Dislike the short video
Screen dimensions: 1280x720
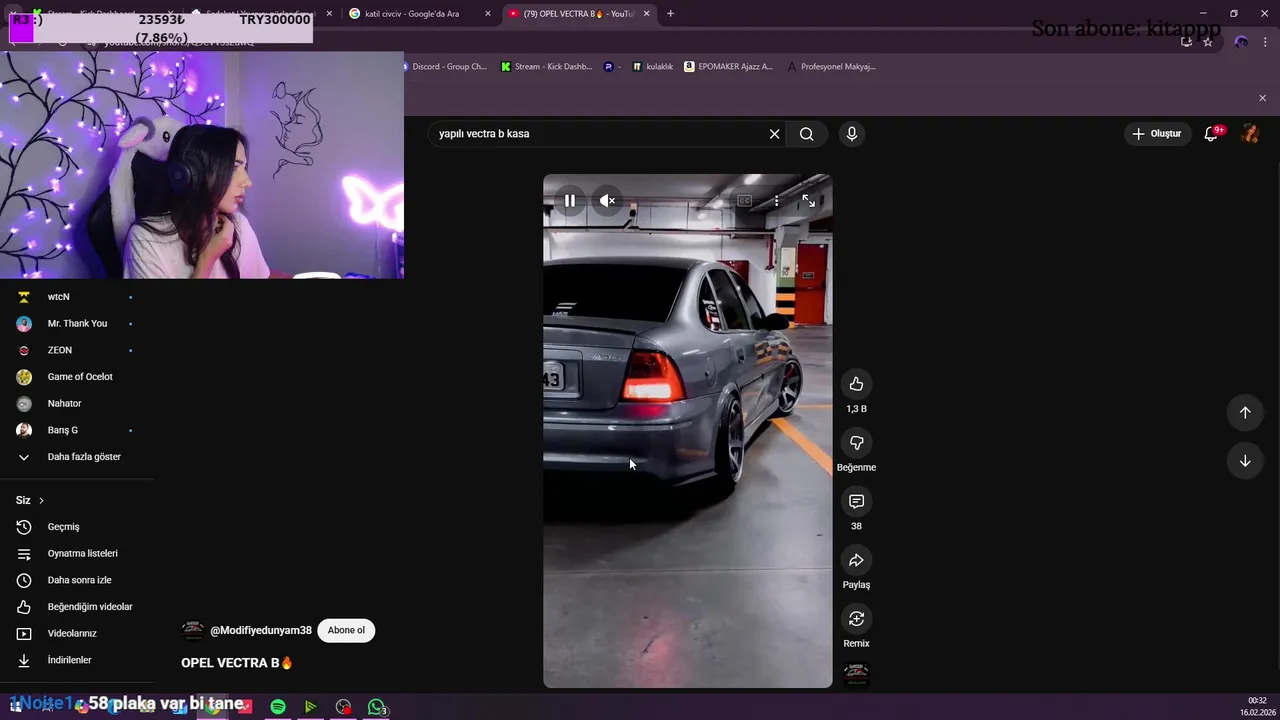pos(856,442)
